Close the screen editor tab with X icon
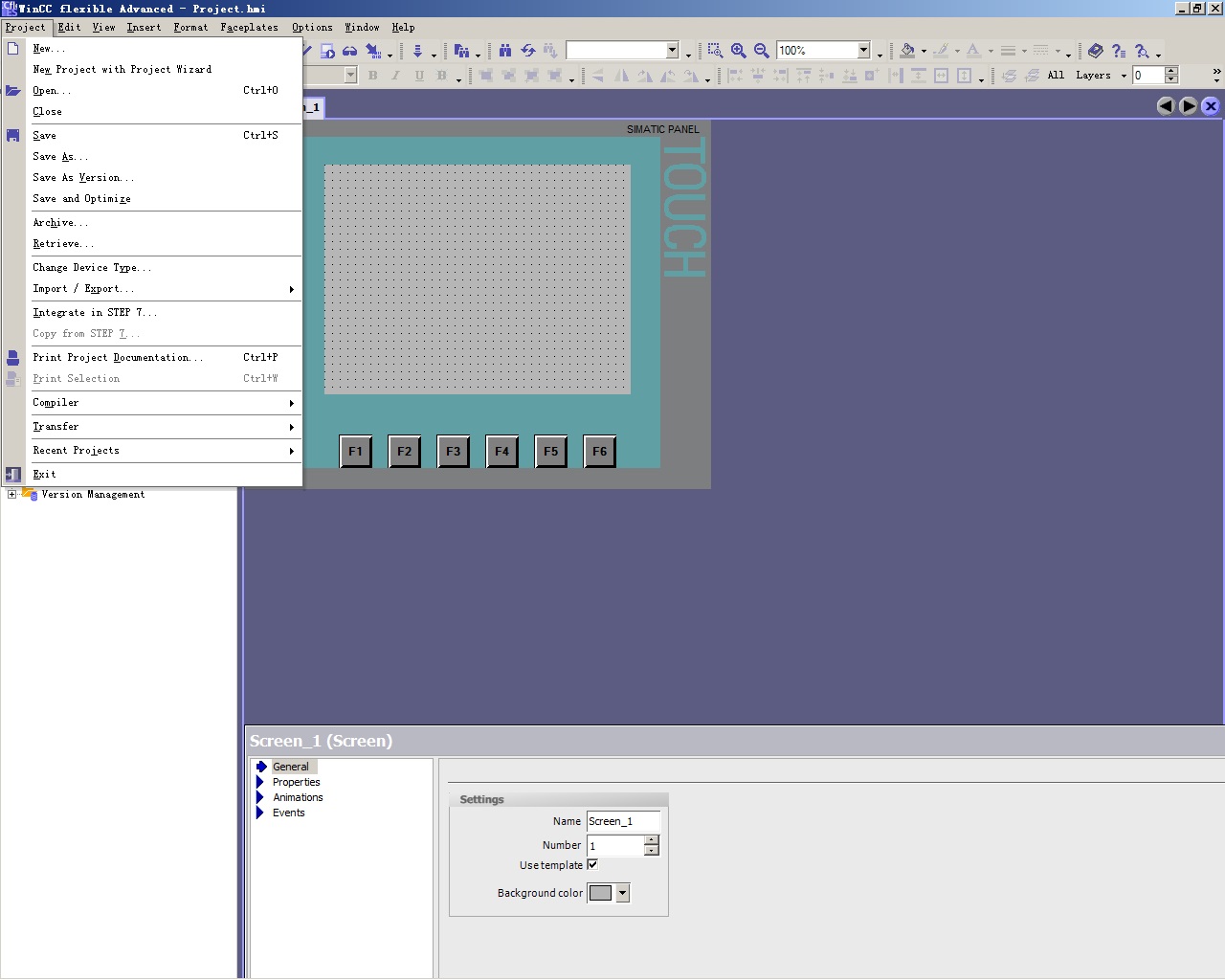The width and height of the screenshot is (1225, 980). [1211, 106]
